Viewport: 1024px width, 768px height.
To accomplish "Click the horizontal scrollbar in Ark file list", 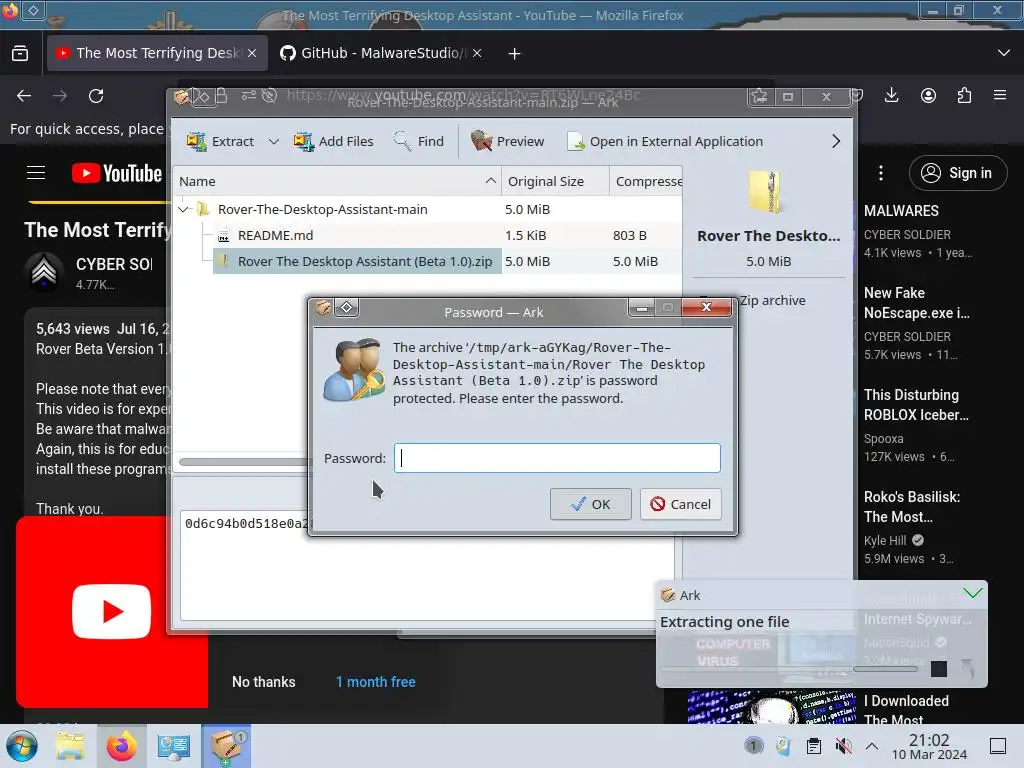I will pos(245,462).
